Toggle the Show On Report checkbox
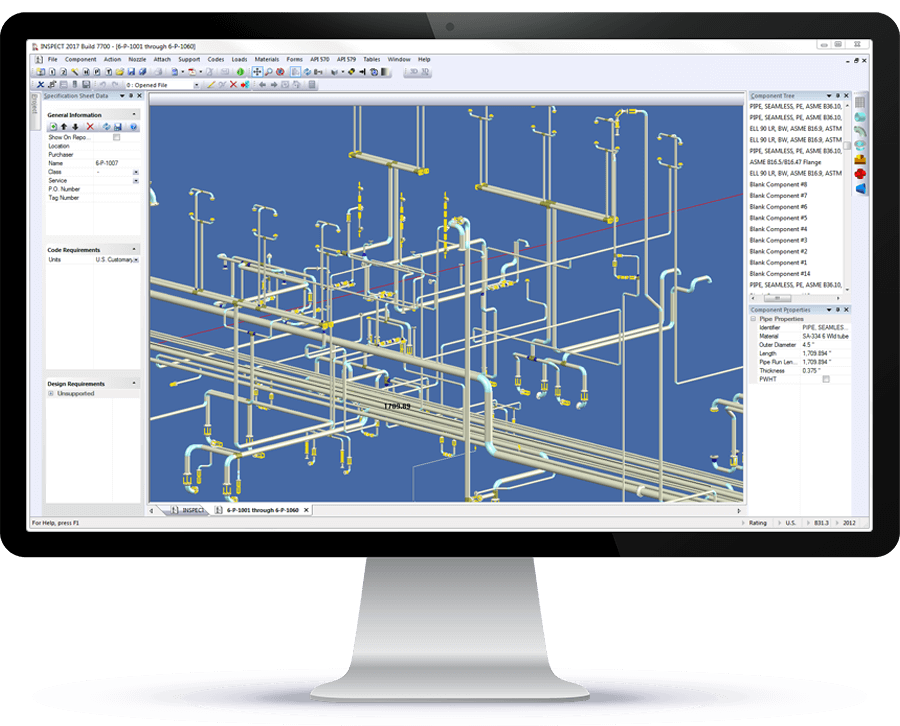900x726 pixels. tap(117, 137)
